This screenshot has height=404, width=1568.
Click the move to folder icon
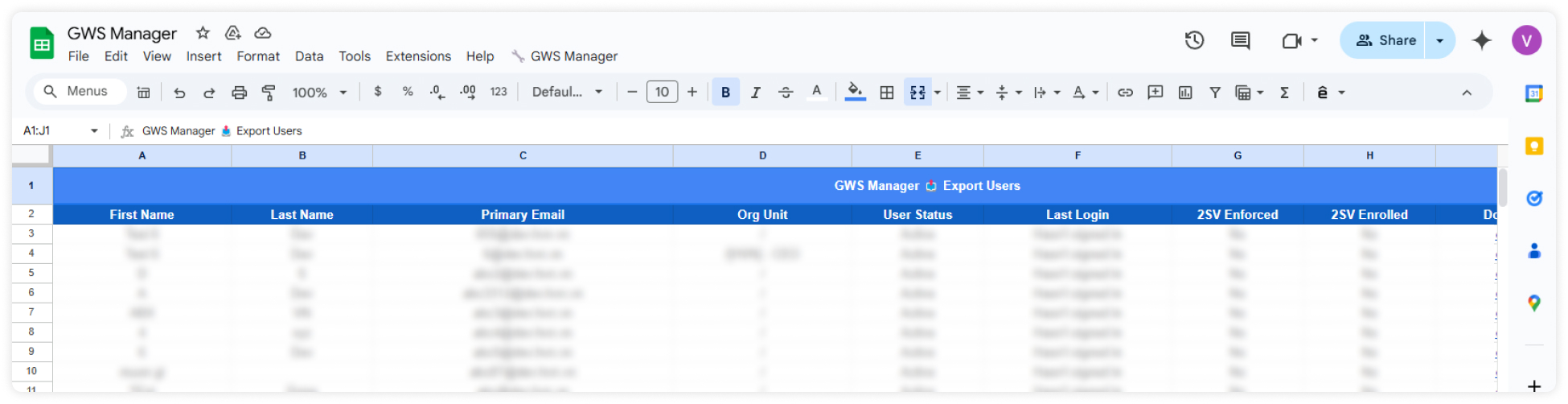point(232,33)
